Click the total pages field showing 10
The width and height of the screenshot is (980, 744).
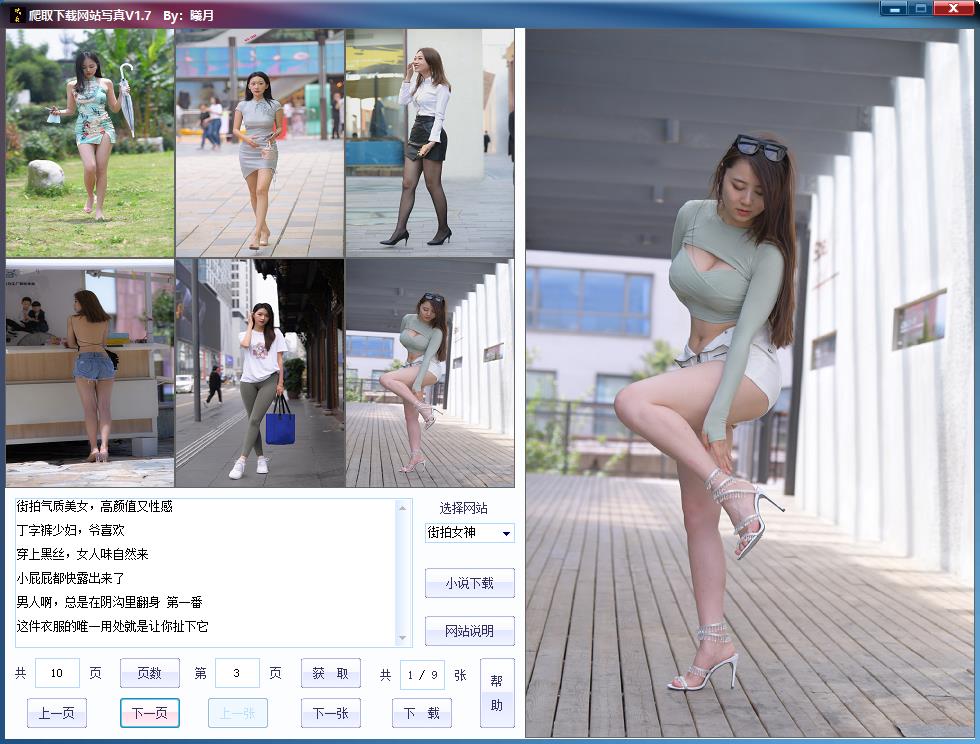(x=57, y=673)
